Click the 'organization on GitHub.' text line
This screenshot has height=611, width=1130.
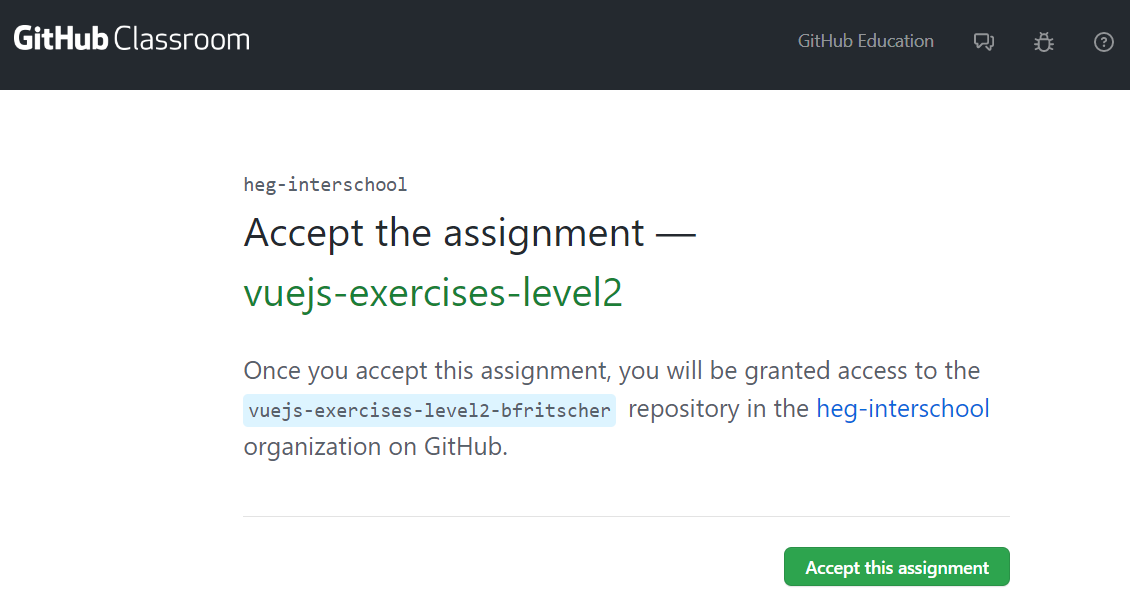[x=375, y=446]
